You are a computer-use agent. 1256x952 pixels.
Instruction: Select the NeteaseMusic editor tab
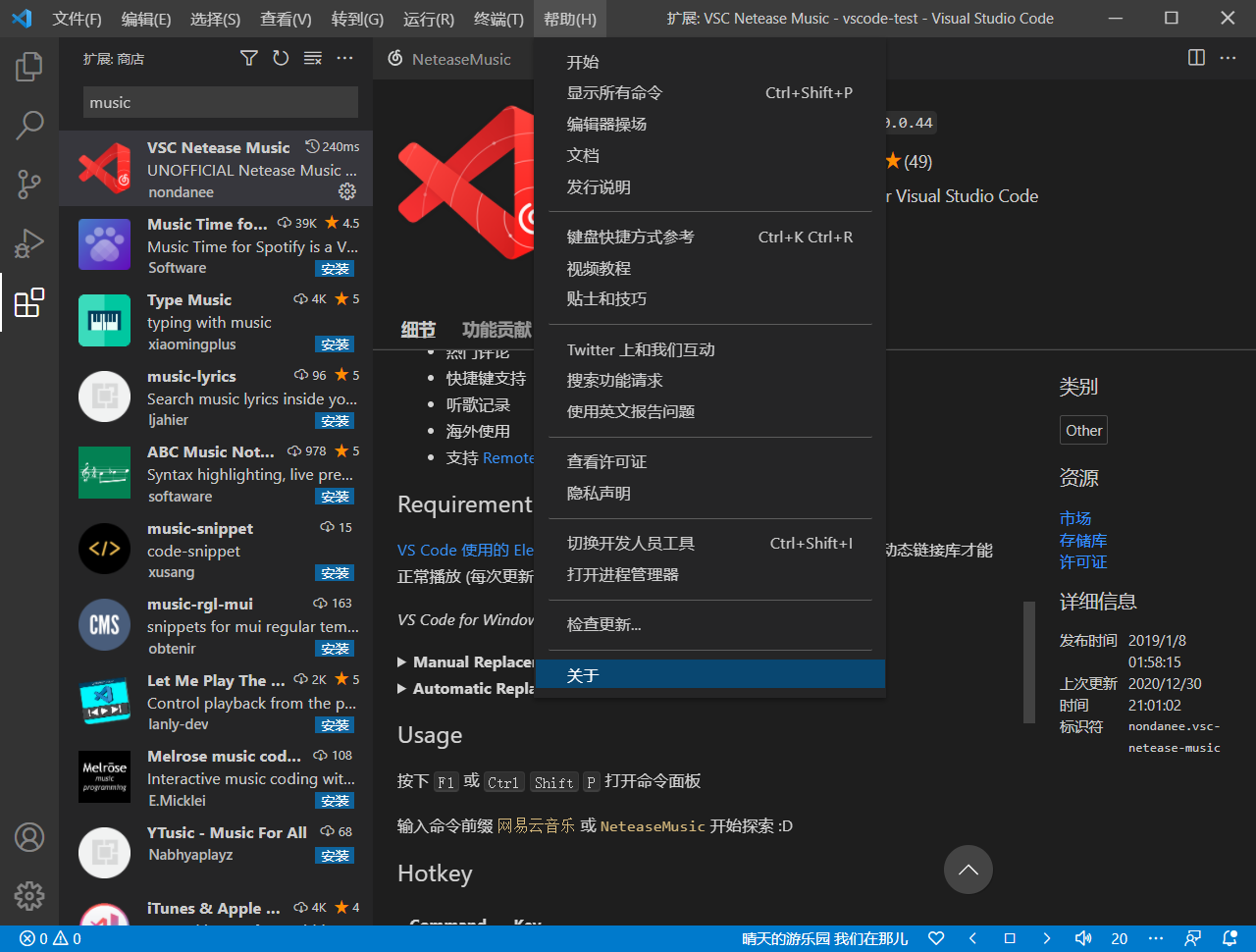click(454, 59)
